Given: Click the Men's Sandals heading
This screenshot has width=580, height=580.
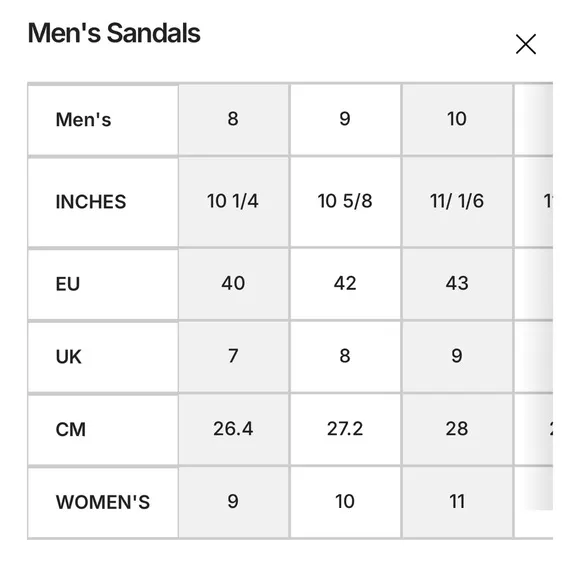Looking at the screenshot, I should pos(114,33).
